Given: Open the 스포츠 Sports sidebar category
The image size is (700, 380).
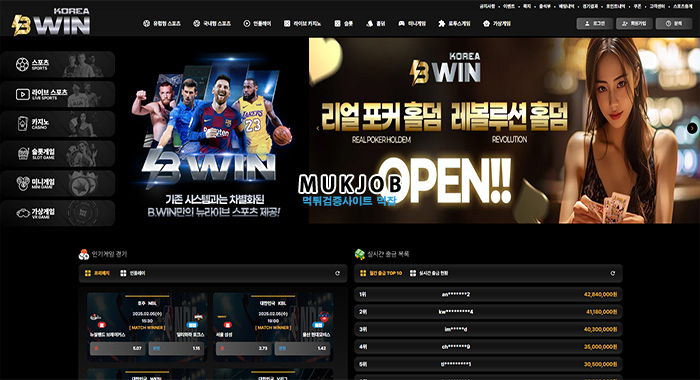Looking at the screenshot, I should point(58,64).
